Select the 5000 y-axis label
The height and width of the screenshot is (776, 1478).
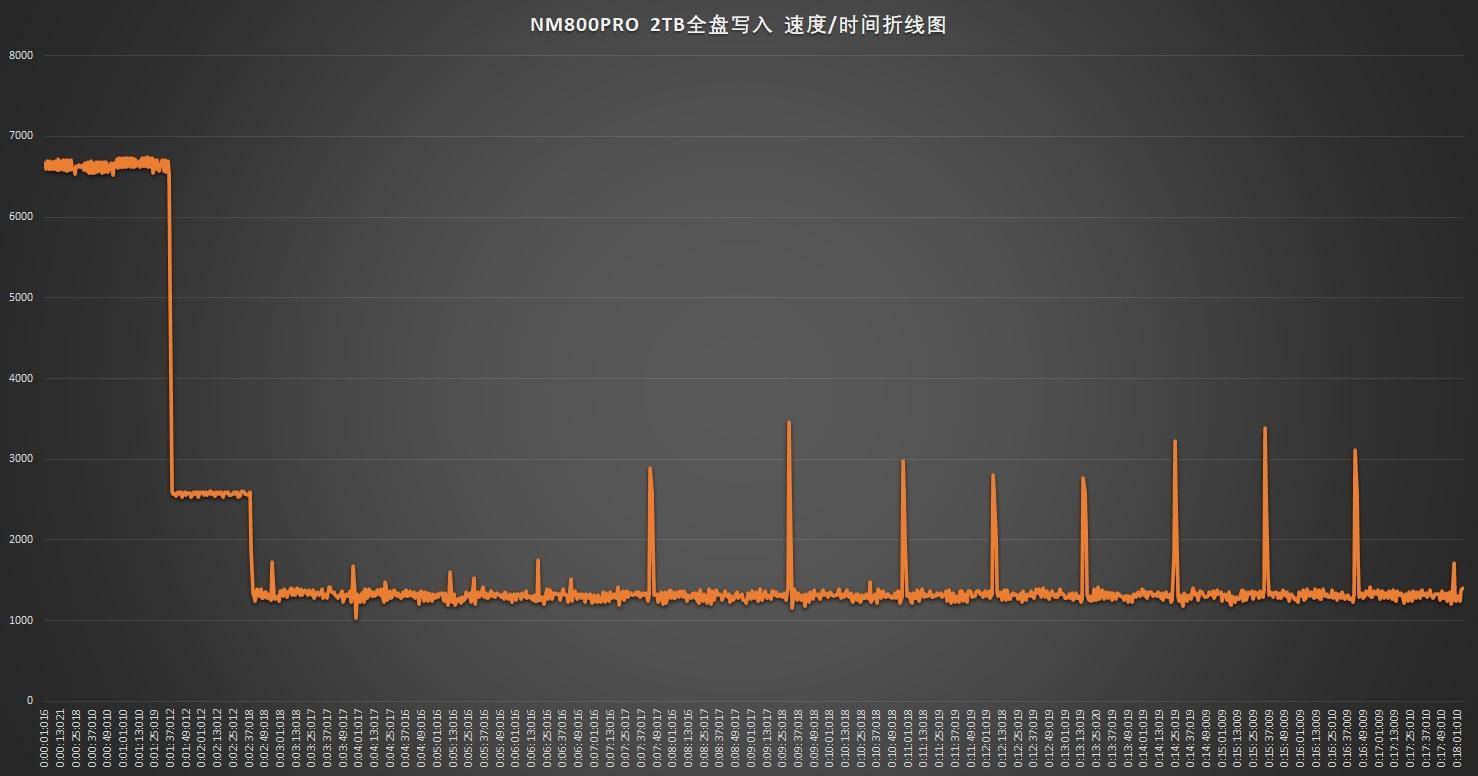click(x=21, y=297)
